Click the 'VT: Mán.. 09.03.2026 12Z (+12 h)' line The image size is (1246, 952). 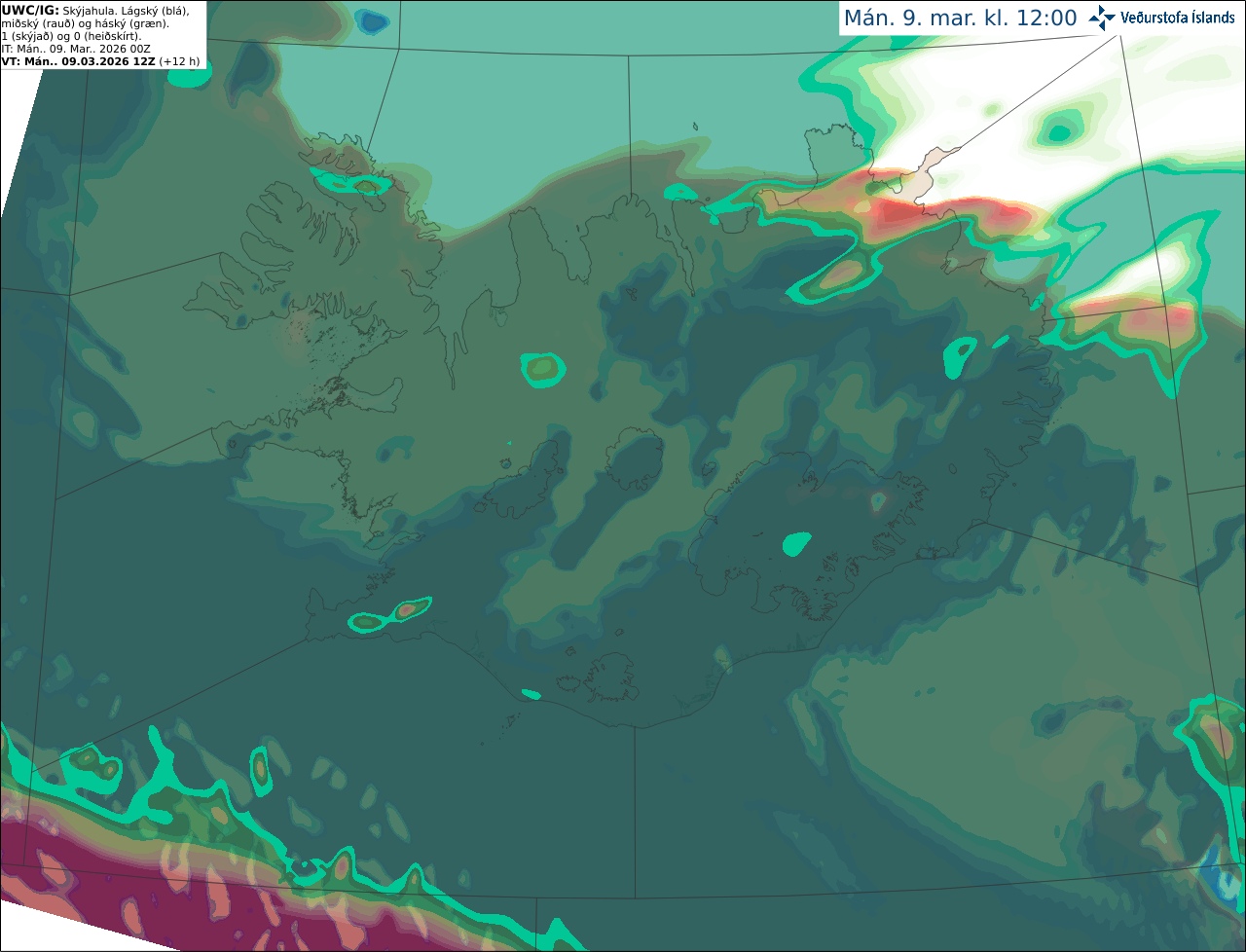100,61
